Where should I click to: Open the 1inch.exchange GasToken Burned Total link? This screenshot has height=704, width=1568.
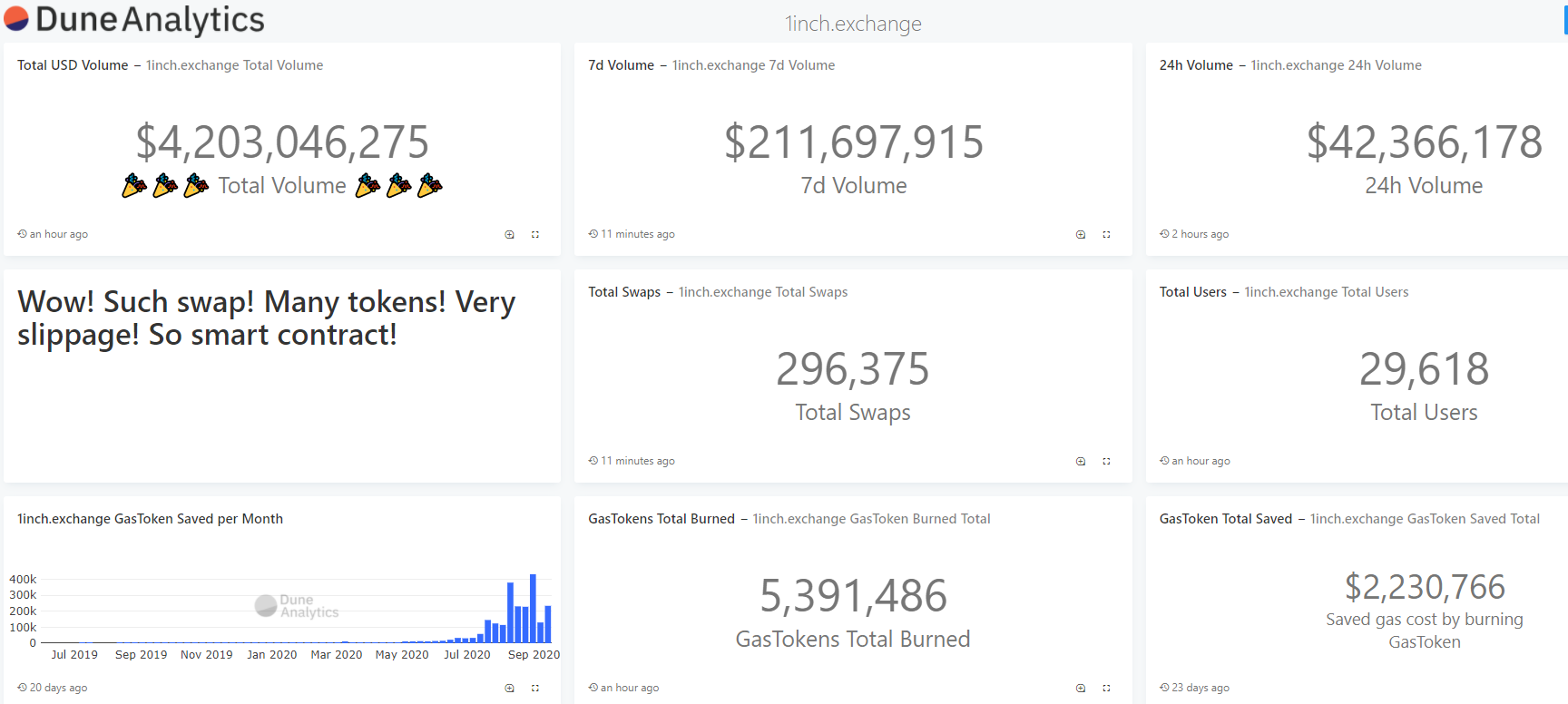[x=871, y=519]
